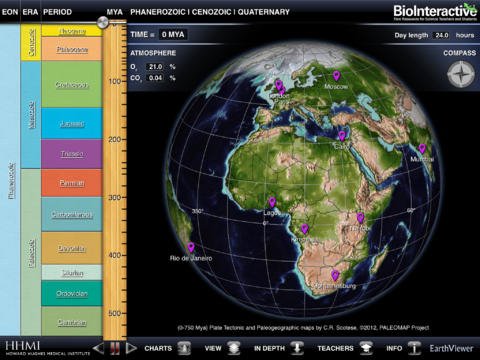Click the timeline slider knob
This screenshot has width=480, height=360.
point(103,23)
